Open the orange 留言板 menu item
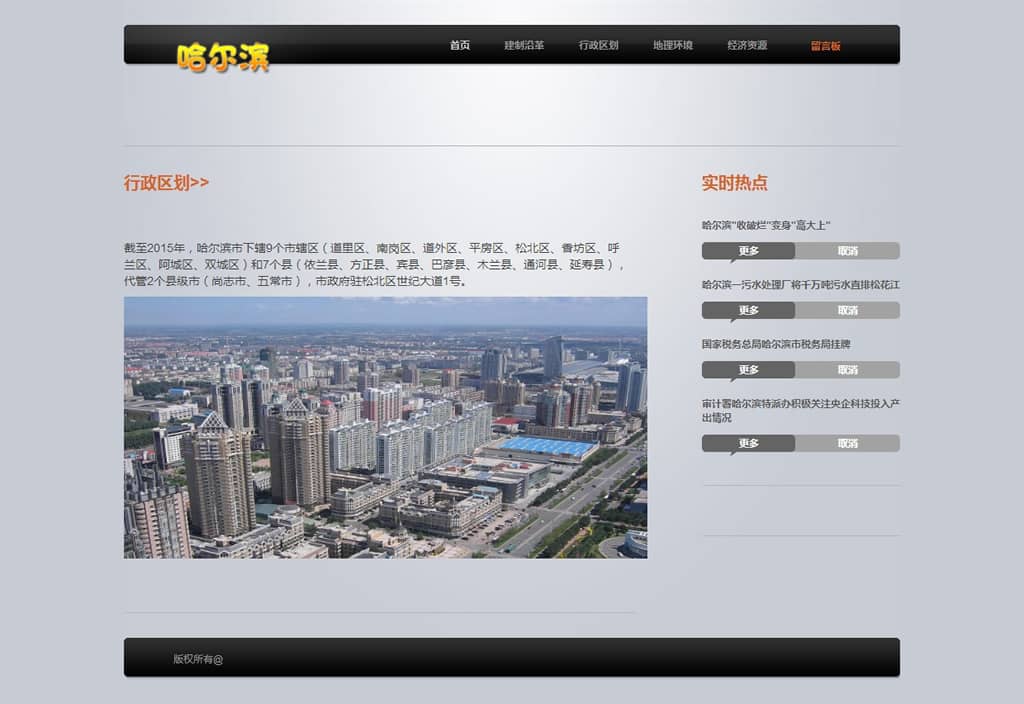The image size is (1024, 704). [x=825, y=46]
